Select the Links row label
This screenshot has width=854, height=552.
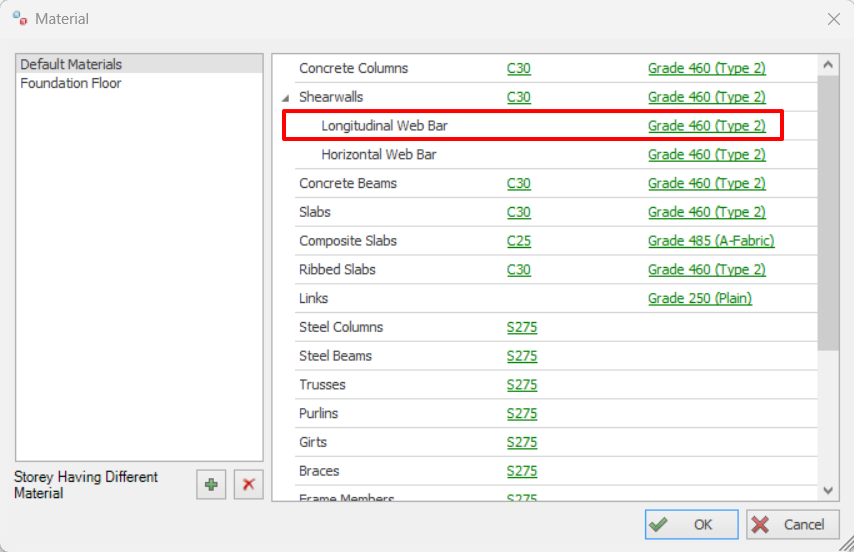point(313,299)
